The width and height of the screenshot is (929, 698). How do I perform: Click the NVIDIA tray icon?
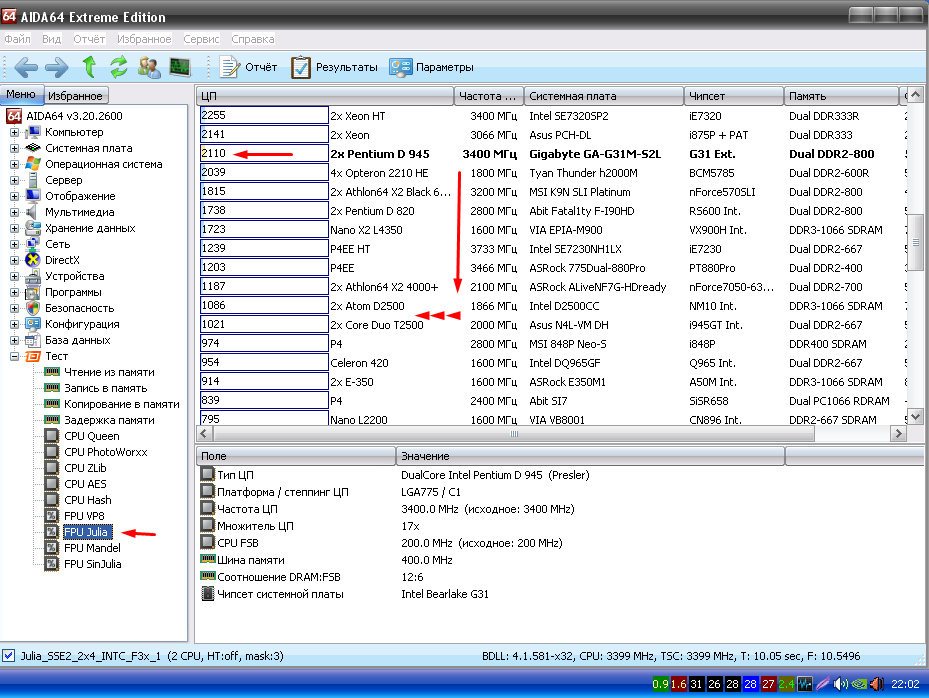(858, 684)
